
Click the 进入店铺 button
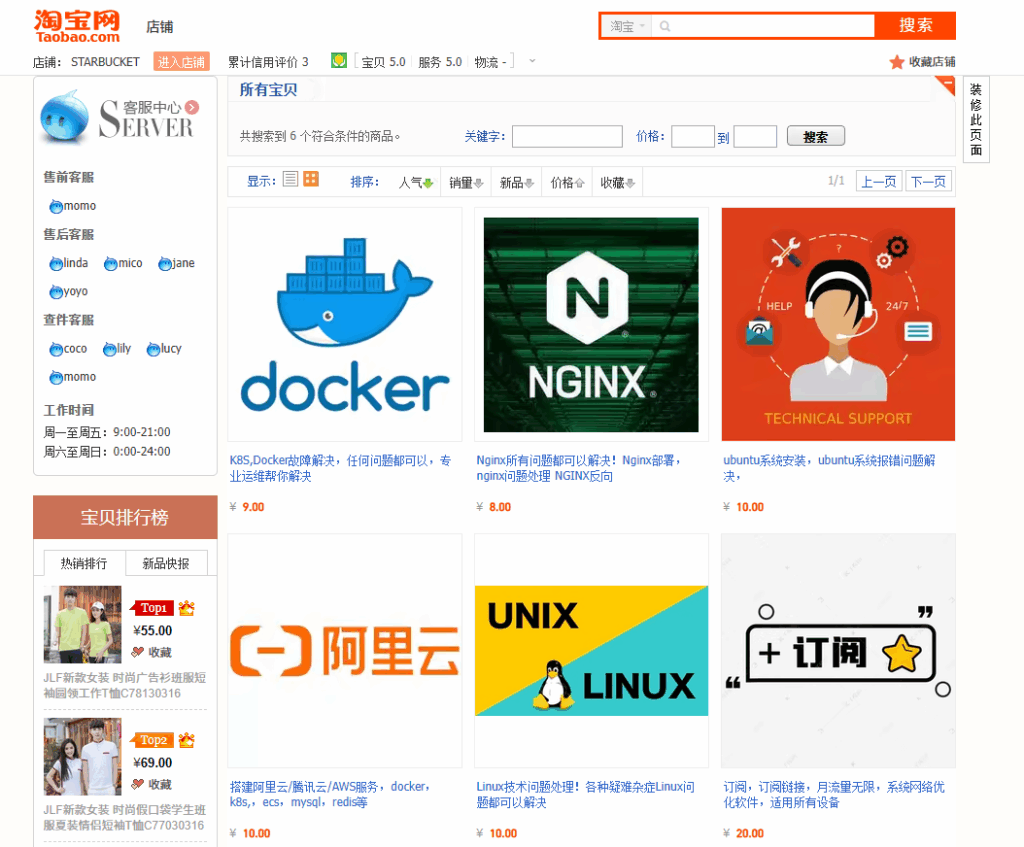coord(182,61)
